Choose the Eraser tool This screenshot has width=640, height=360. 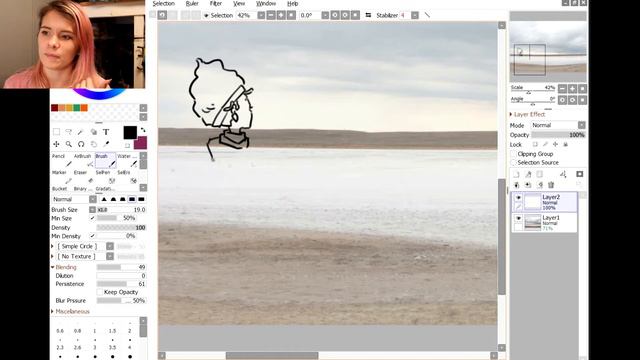(x=83, y=177)
